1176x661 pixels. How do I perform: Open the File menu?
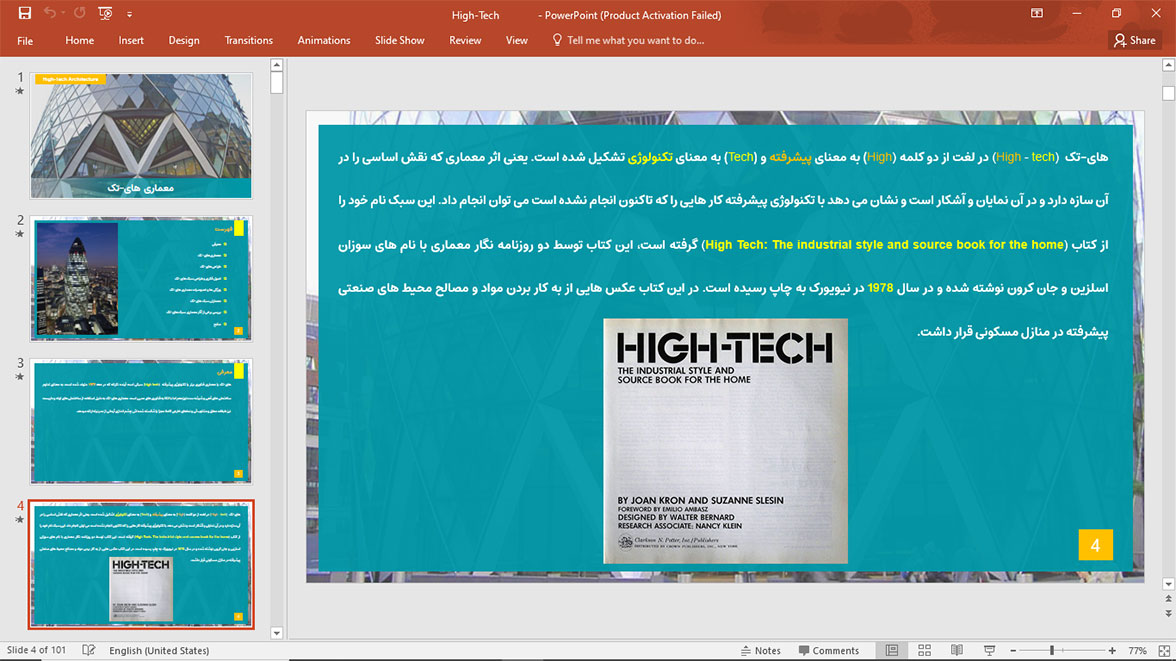coord(25,41)
